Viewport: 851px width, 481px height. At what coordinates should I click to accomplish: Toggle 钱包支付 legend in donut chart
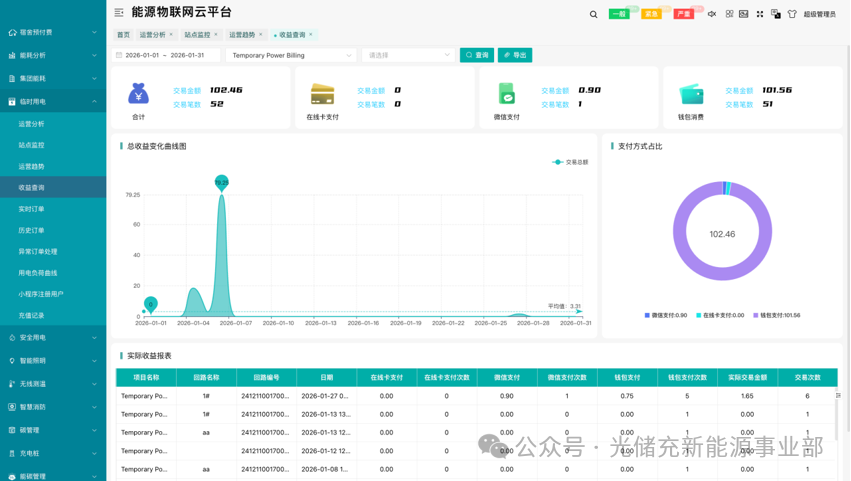776,315
